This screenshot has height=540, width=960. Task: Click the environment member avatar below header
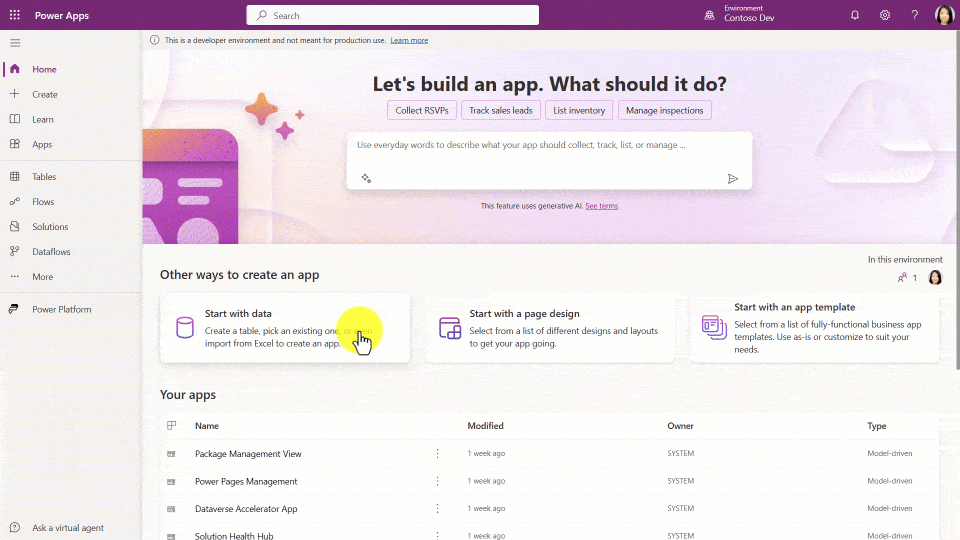[935, 277]
